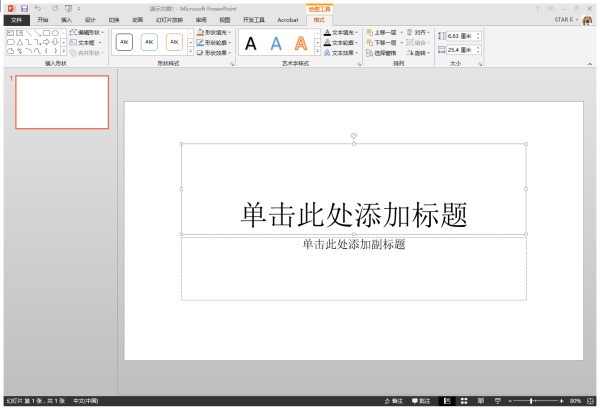Click the Save icon in quick access toolbar

[x=24, y=8]
